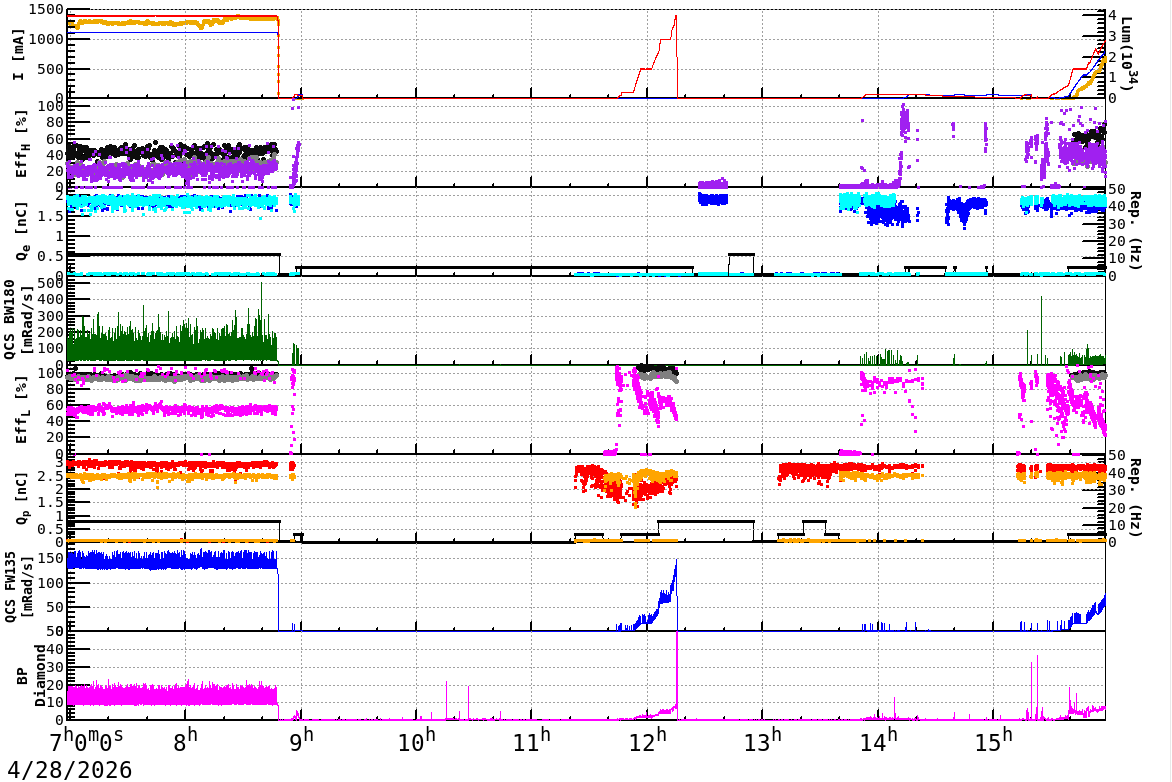Click the 14h time axis label
The image size is (1172, 782).
pyautogui.click(x=878, y=741)
